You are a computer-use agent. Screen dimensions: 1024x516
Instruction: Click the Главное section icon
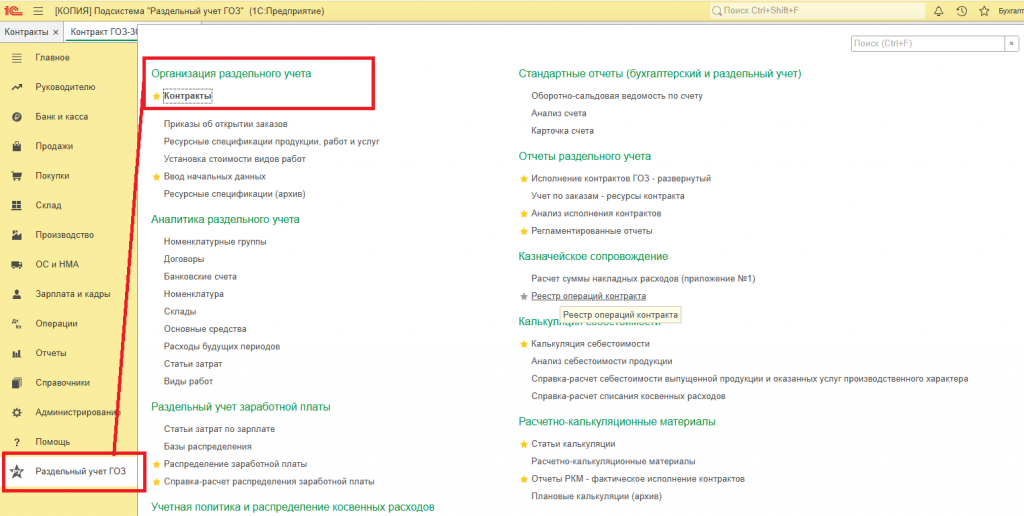click(x=18, y=58)
